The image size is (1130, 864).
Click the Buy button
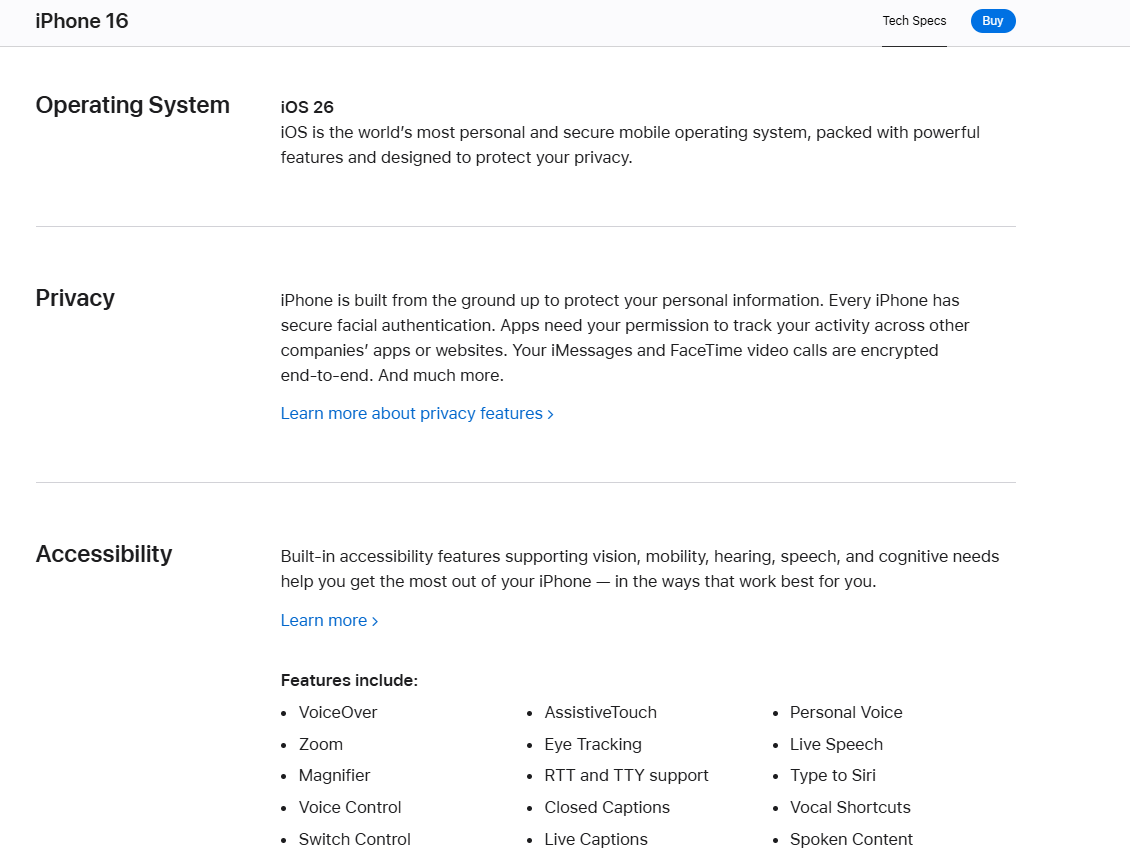(x=992, y=21)
